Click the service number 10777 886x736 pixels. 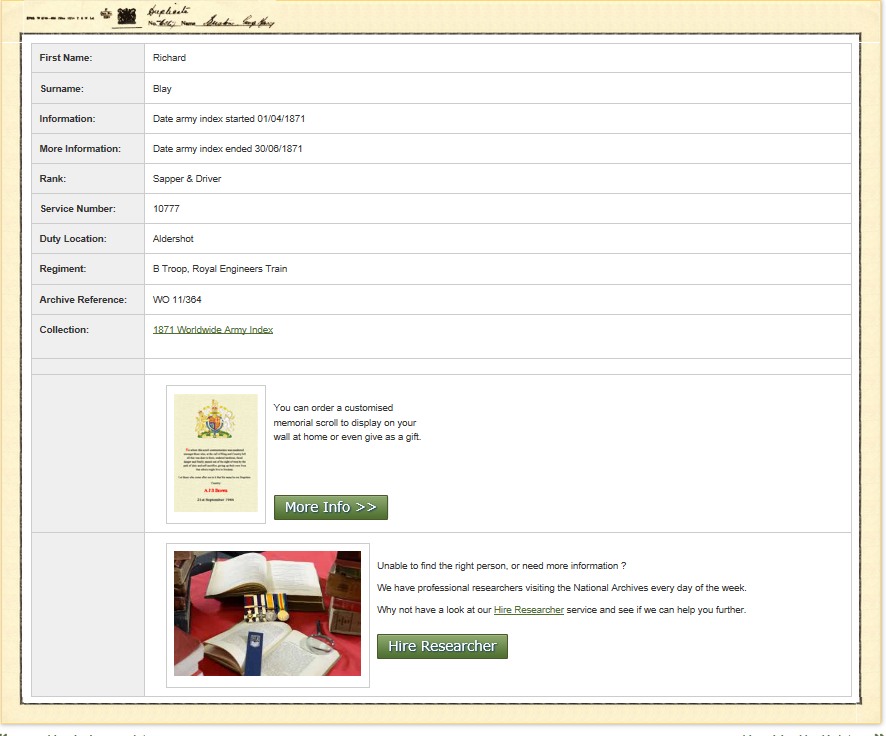point(166,209)
